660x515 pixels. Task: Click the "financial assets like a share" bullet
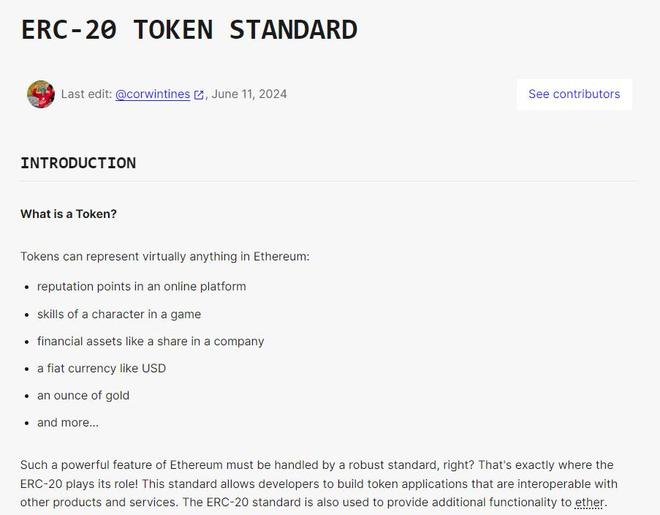150,341
